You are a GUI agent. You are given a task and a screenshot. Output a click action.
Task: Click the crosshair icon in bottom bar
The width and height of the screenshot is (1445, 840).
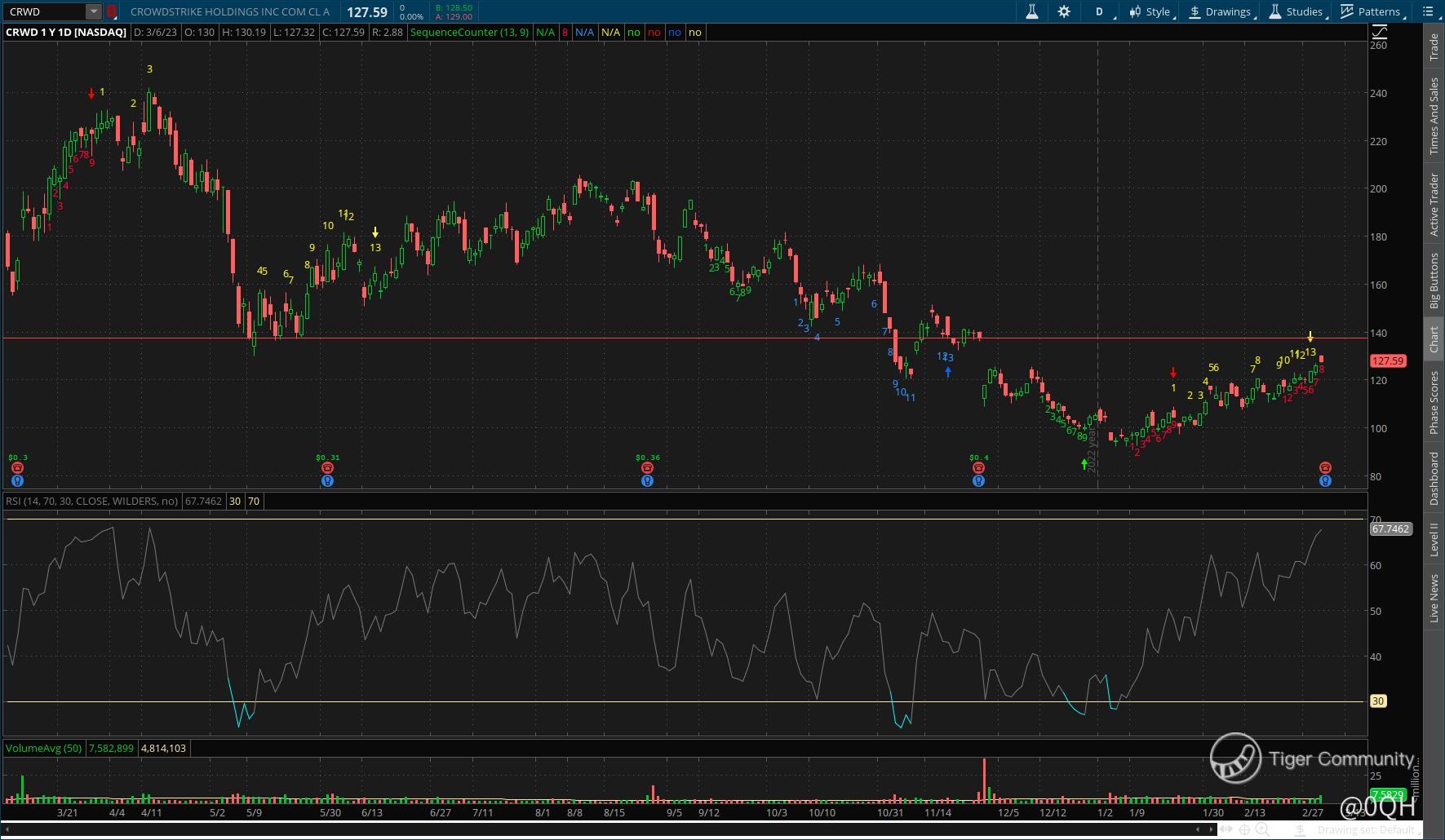pyautogui.click(x=1246, y=830)
